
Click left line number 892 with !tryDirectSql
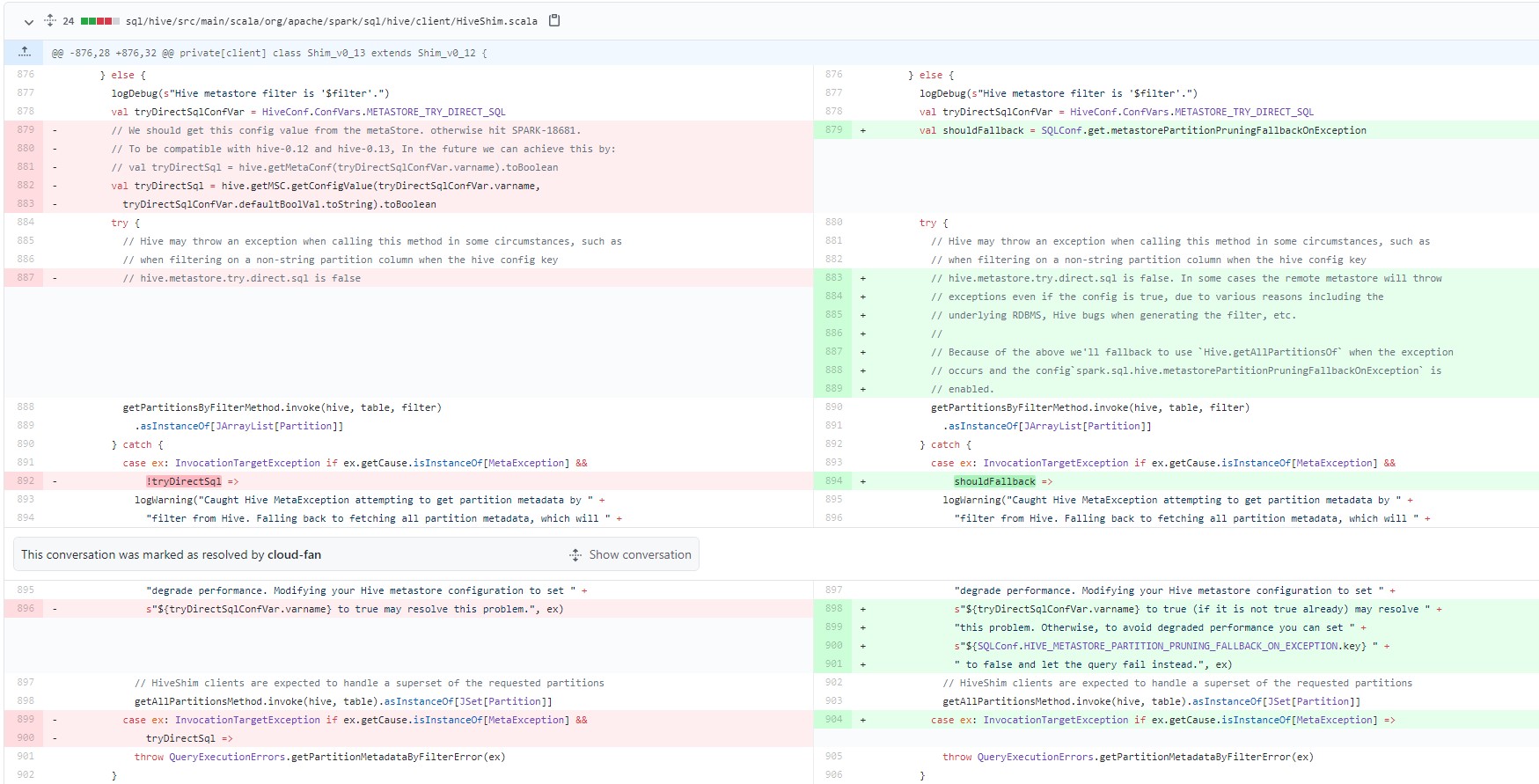(26, 481)
